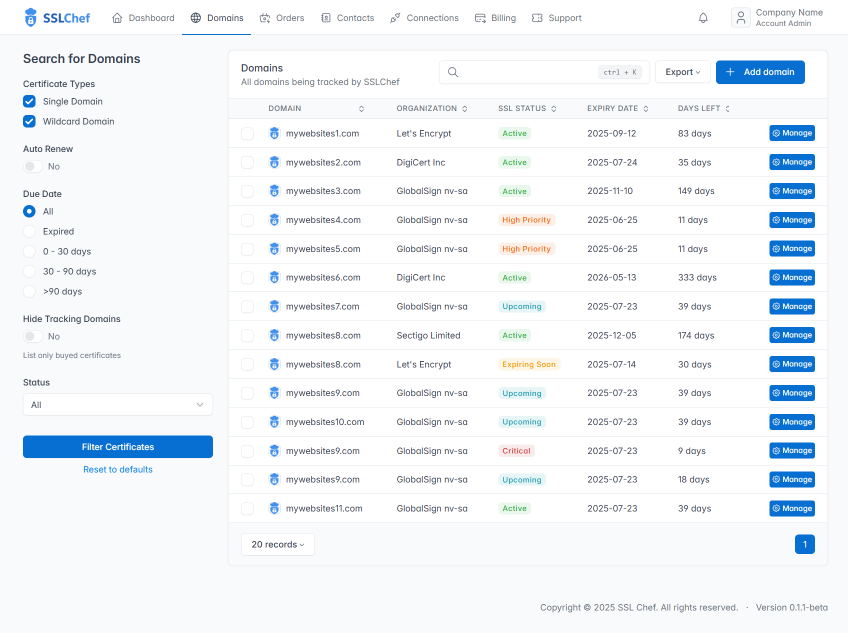
Task: Go to the Connections tab
Action: (x=425, y=18)
